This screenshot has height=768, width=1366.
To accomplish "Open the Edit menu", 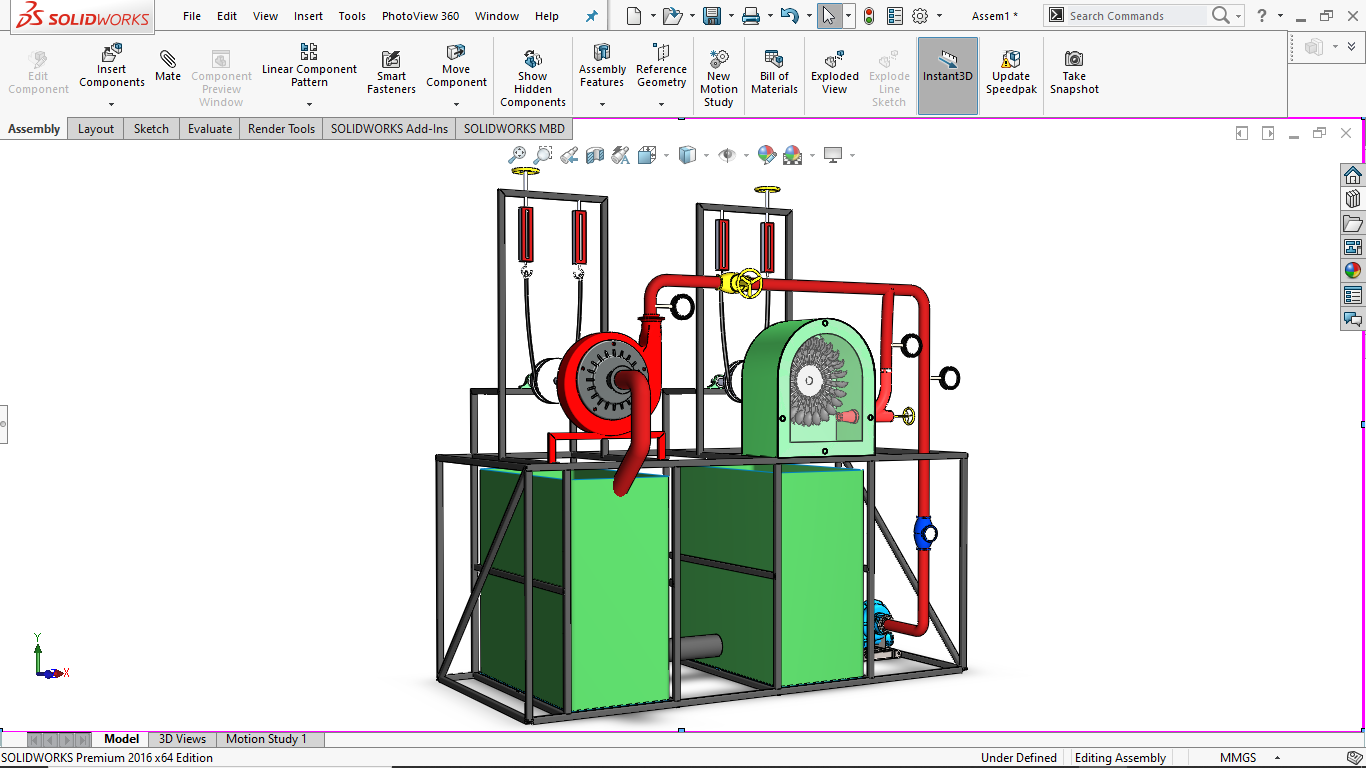I will click(x=227, y=16).
